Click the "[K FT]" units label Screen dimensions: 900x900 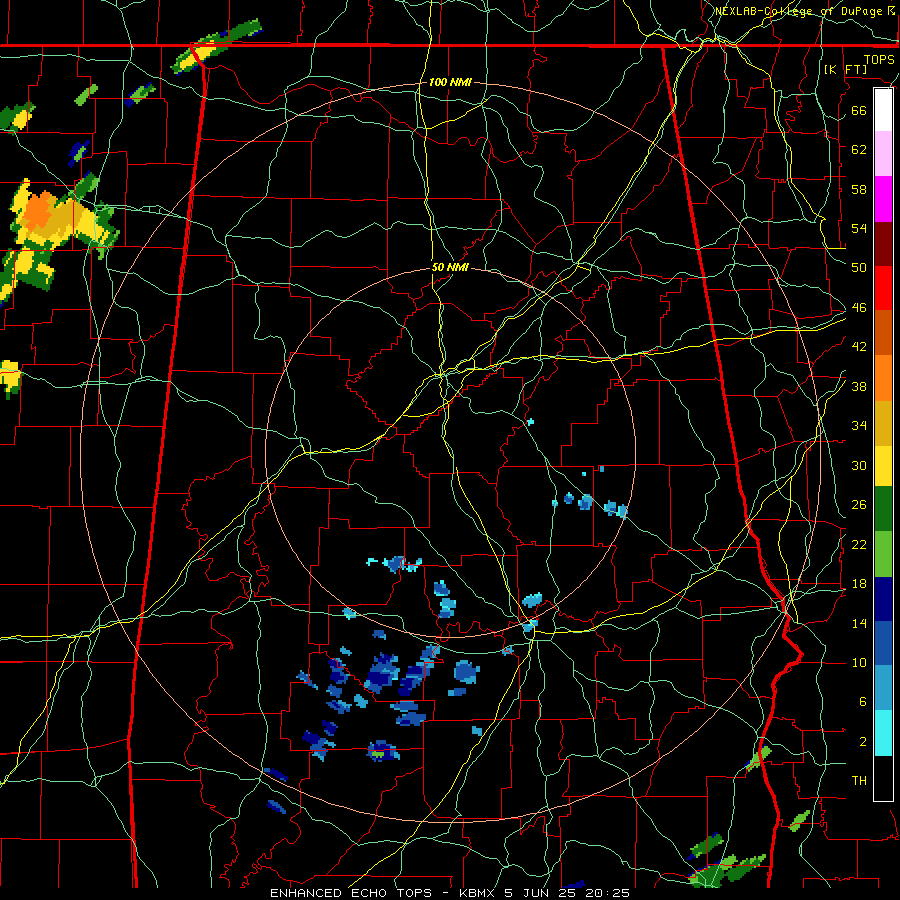[x=845, y=70]
